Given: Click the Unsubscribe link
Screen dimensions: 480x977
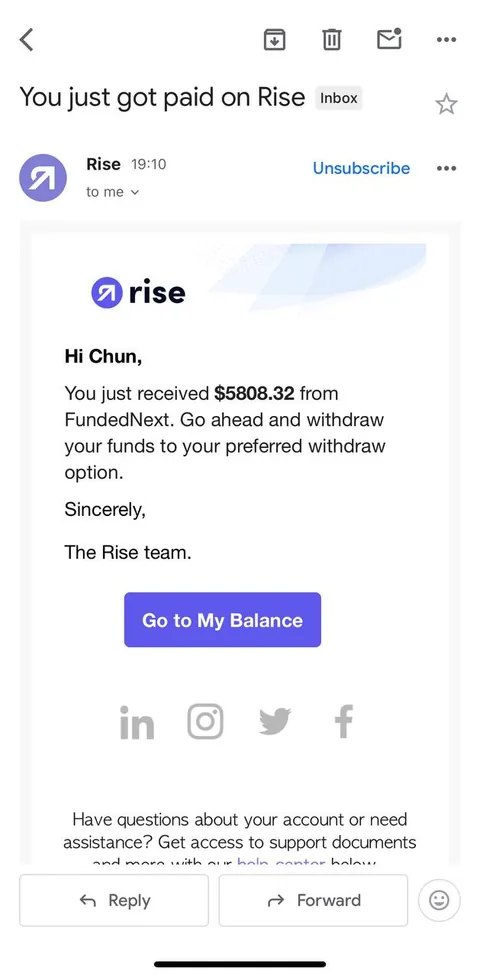Looking at the screenshot, I should [x=362, y=168].
